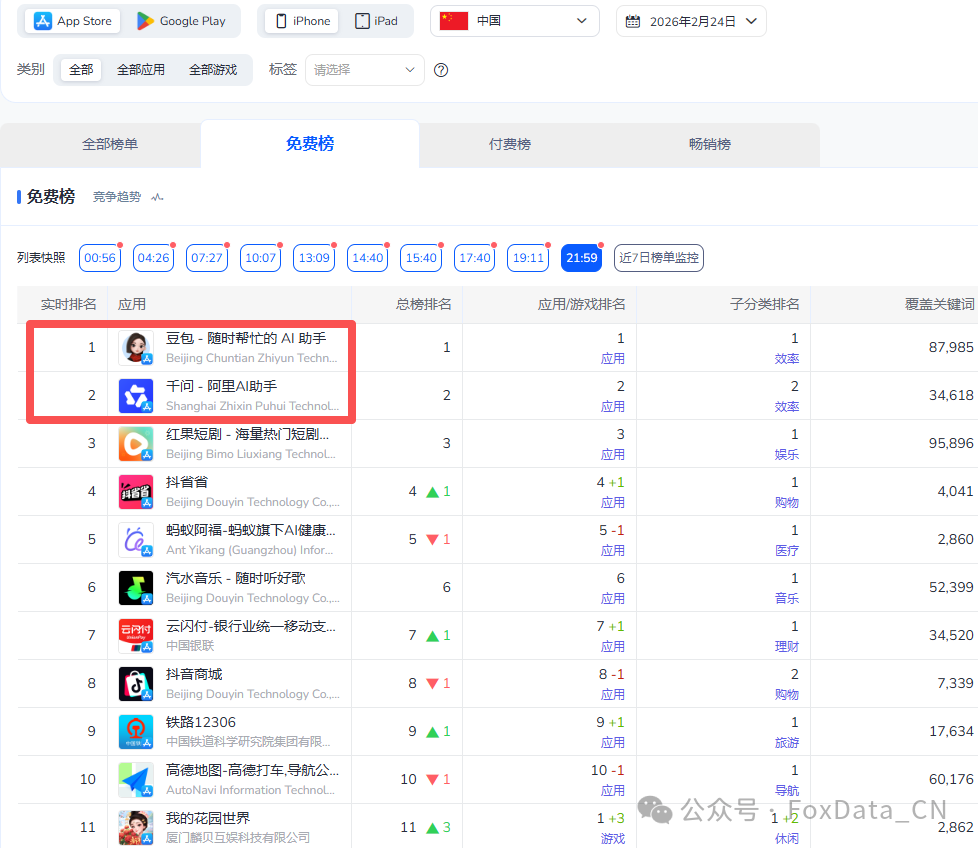
Task: Click the 千问 app icon
Action: (136, 395)
